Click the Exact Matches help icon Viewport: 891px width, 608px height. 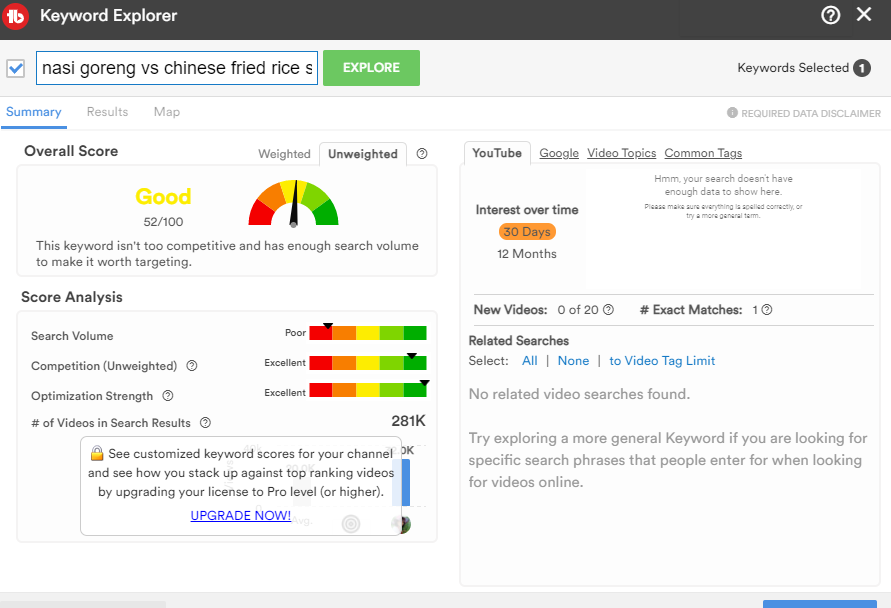(767, 310)
